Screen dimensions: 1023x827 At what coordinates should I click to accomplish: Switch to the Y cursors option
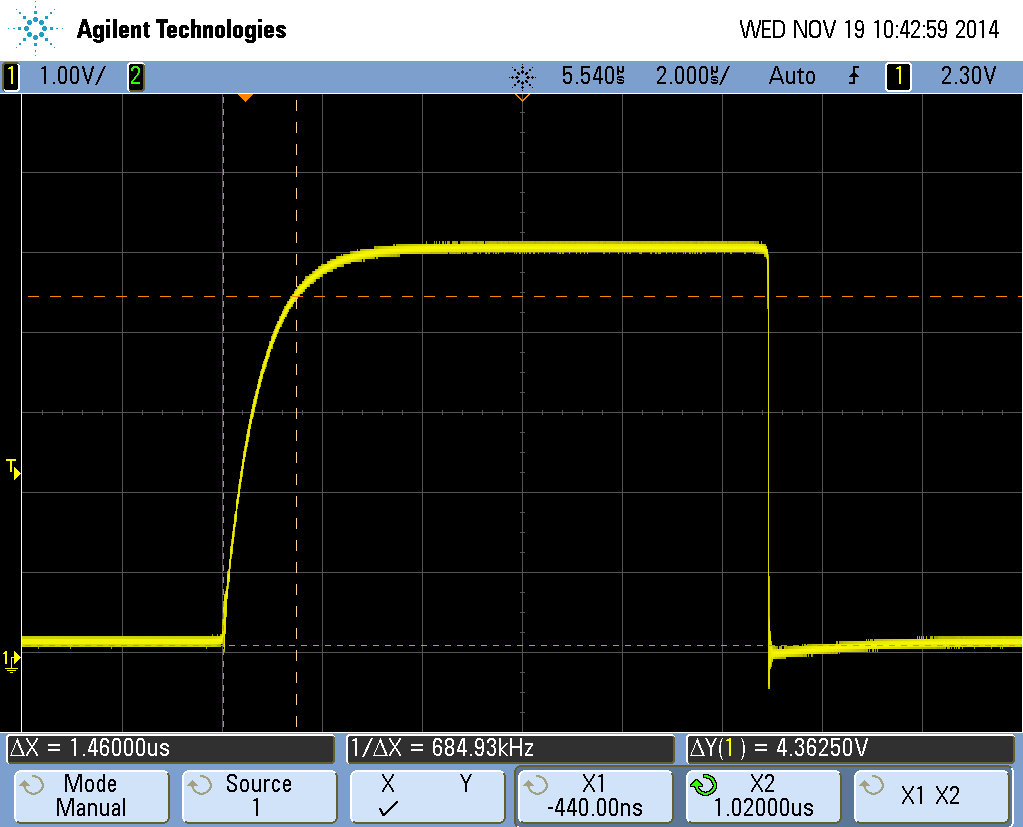(x=464, y=785)
